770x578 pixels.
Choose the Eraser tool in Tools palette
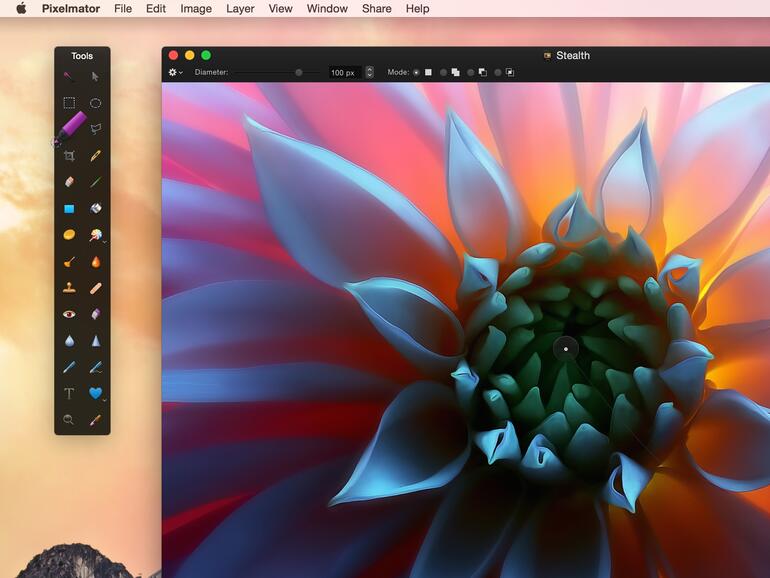click(x=69, y=182)
